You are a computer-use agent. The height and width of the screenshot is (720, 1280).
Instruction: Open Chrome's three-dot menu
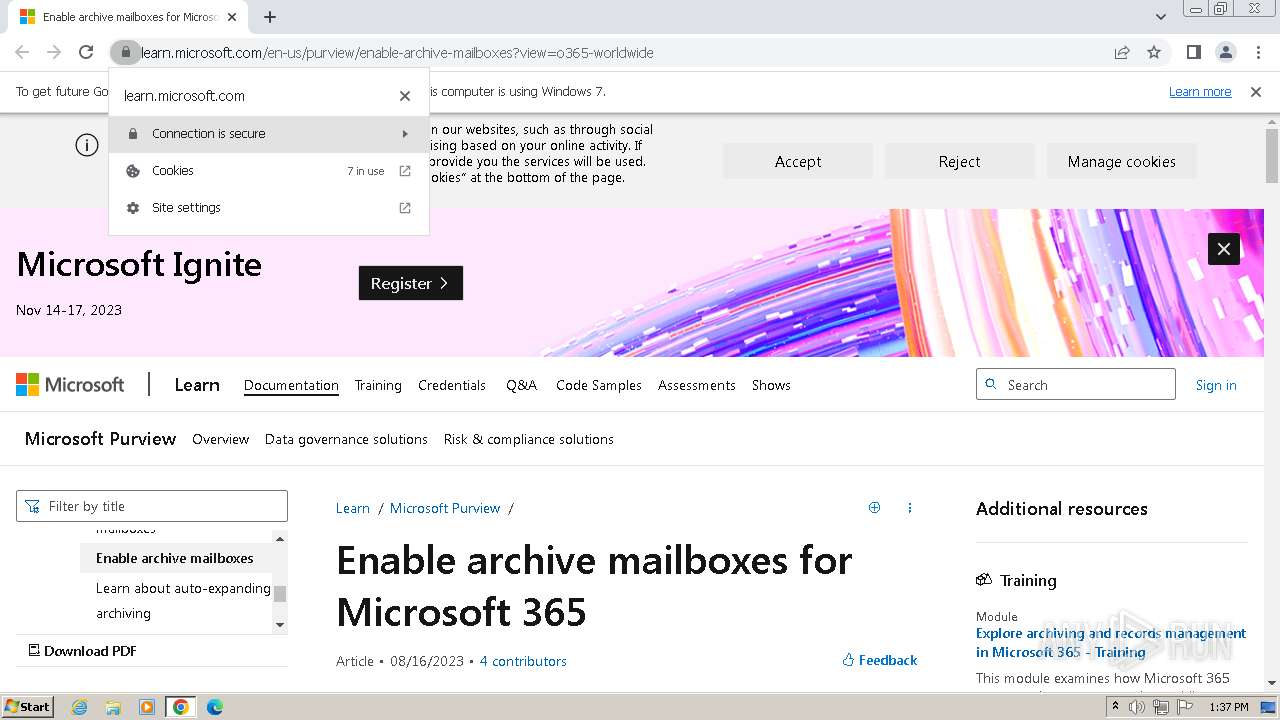pos(1257,52)
